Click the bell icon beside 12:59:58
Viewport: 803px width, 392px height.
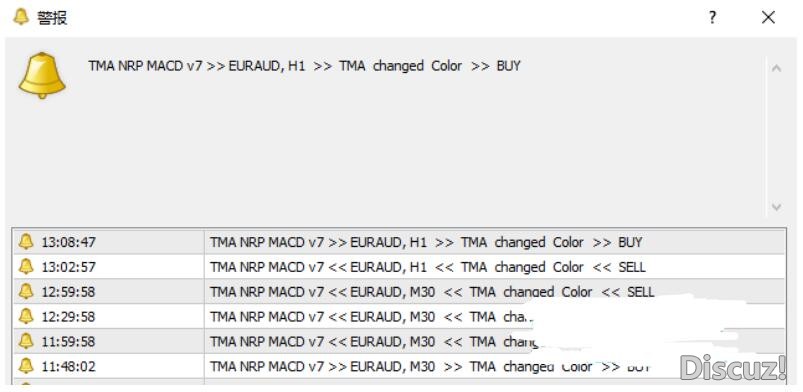point(26,291)
